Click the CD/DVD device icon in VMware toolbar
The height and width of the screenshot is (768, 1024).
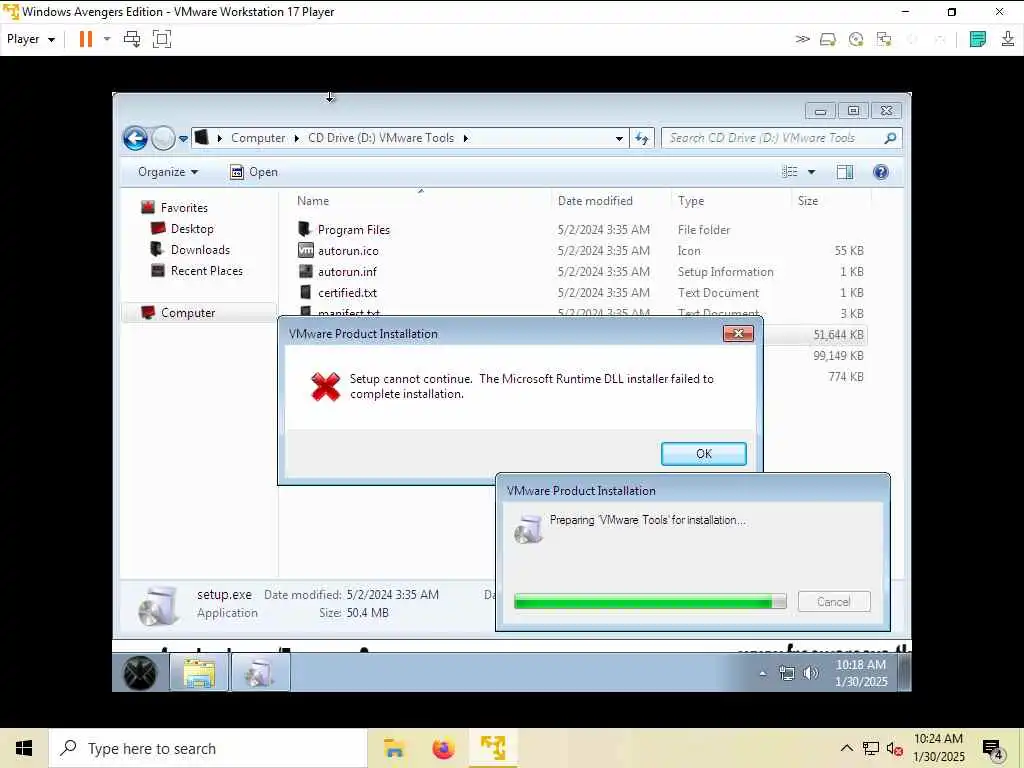click(x=856, y=39)
